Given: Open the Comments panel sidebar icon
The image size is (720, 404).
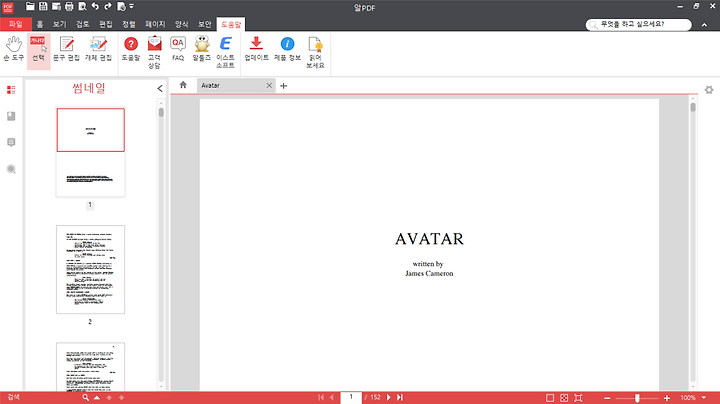Looking at the screenshot, I should (x=11, y=143).
